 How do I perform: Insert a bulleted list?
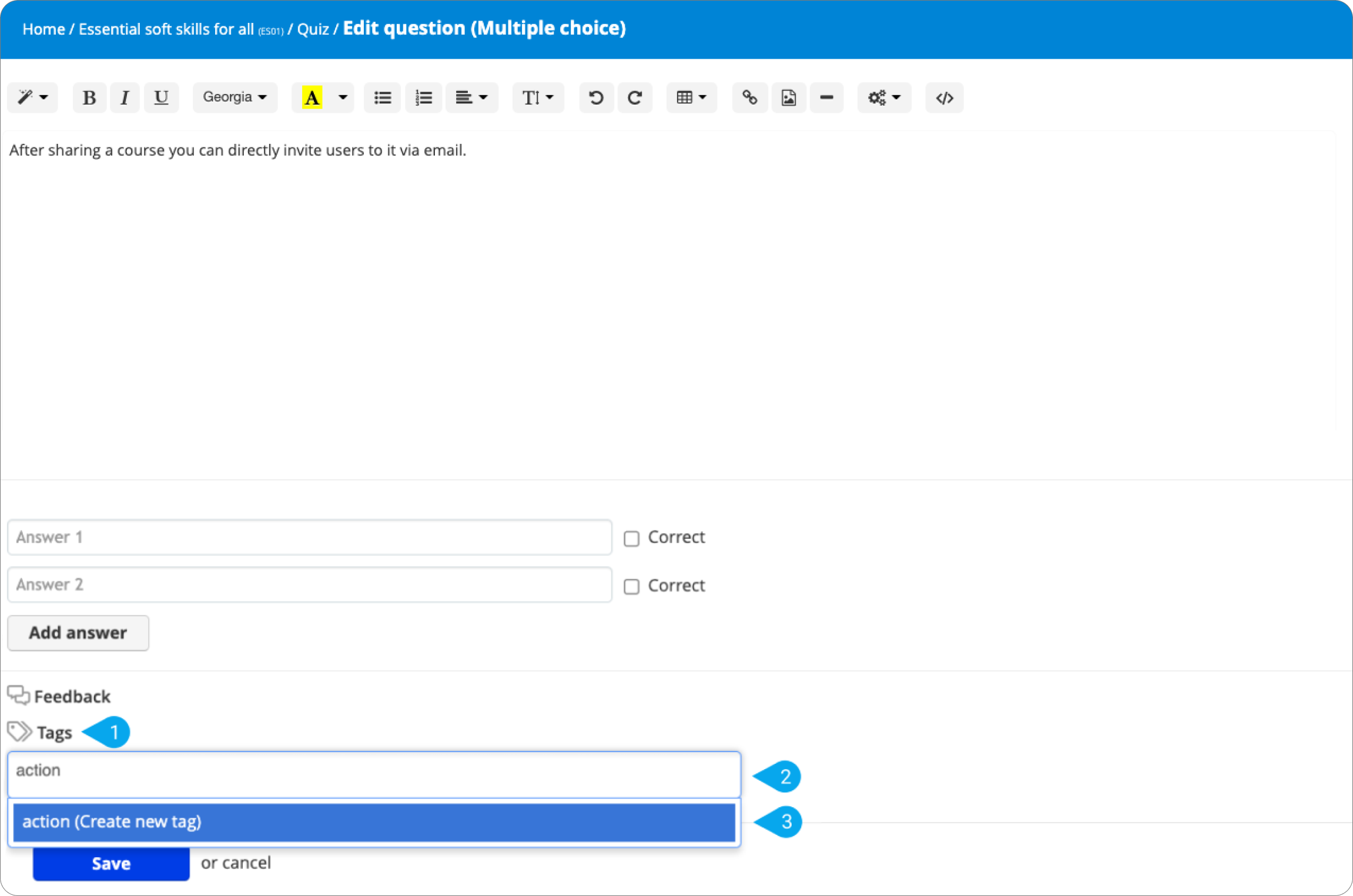coord(382,97)
